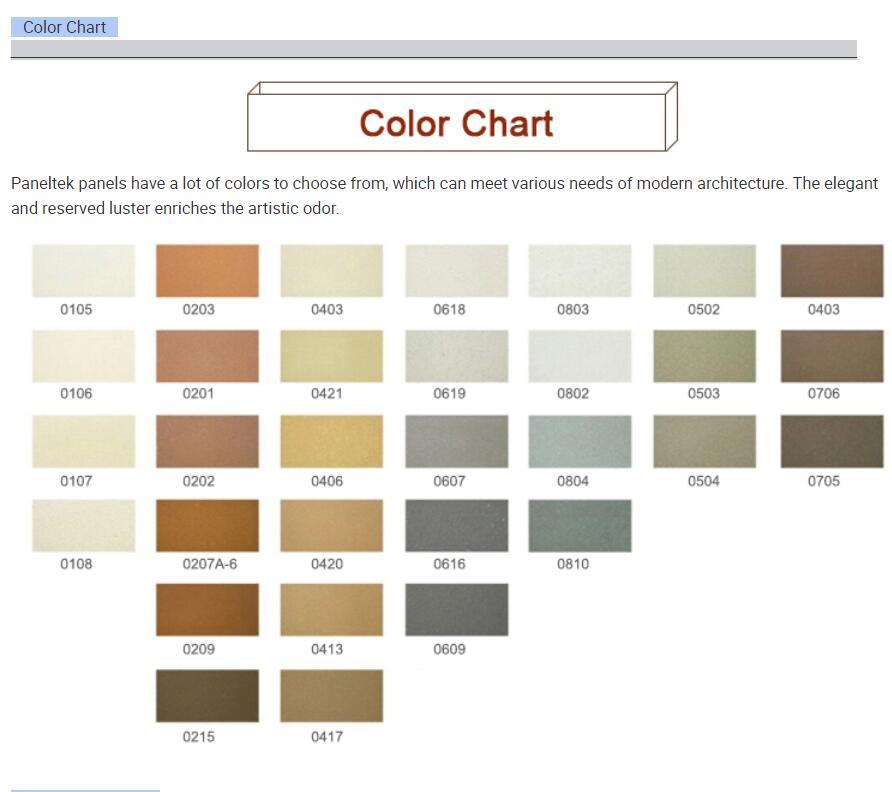Select the 0107 swatch
The height and width of the screenshot is (792, 892).
point(84,442)
